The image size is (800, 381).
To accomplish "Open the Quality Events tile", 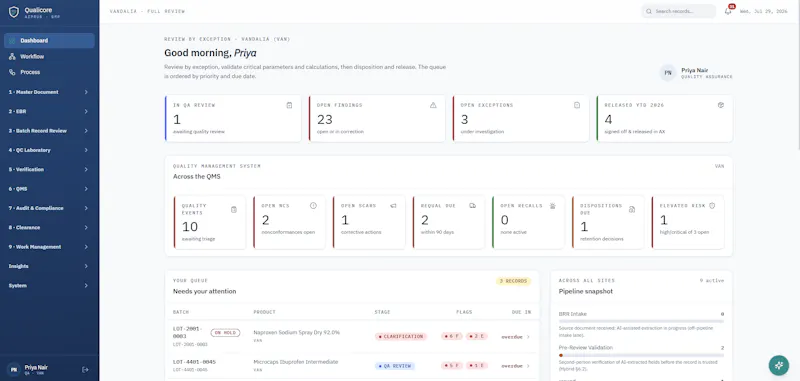I will click(x=209, y=222).
